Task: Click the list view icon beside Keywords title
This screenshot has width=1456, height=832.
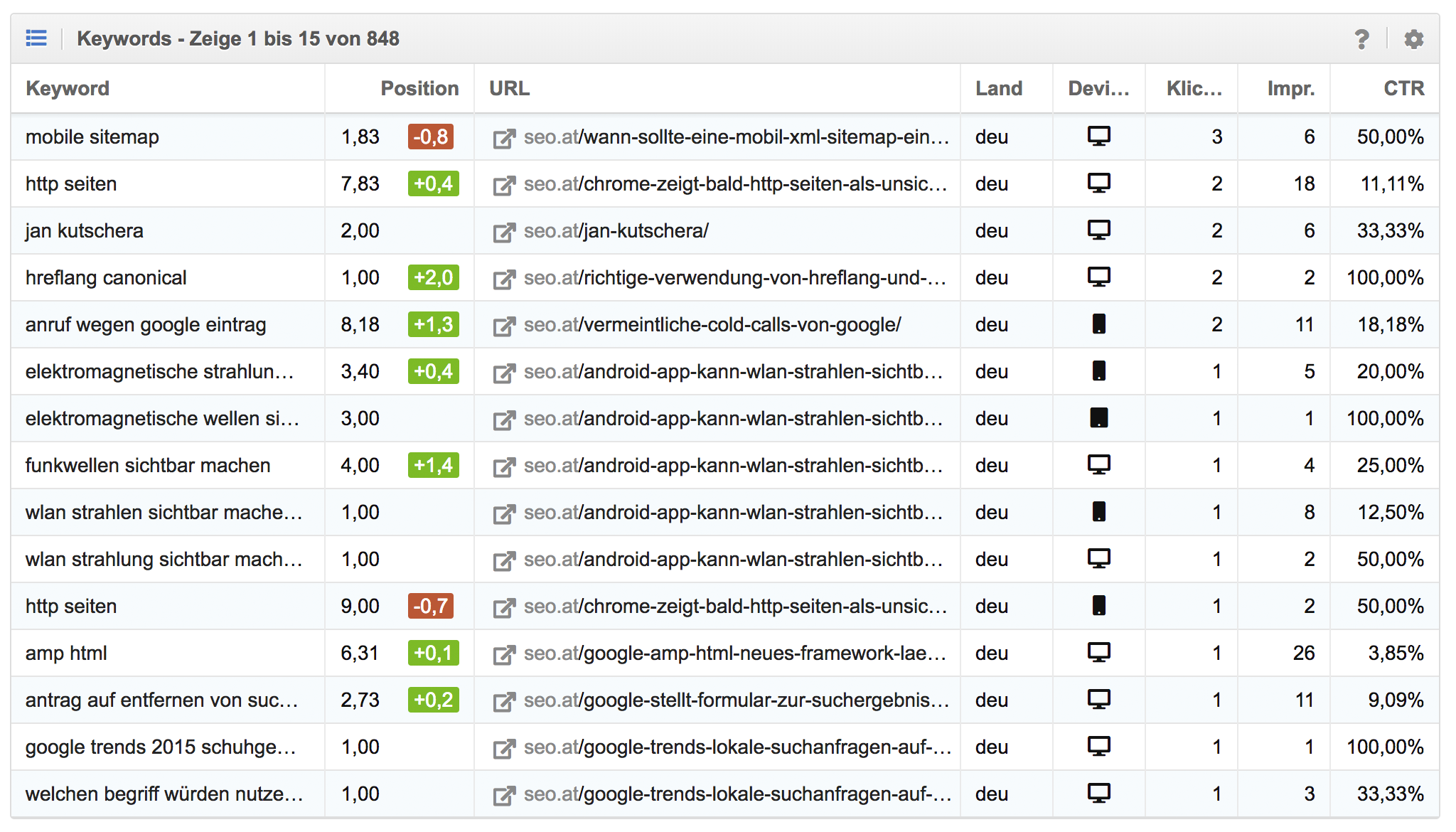Action: click(36, 38)
